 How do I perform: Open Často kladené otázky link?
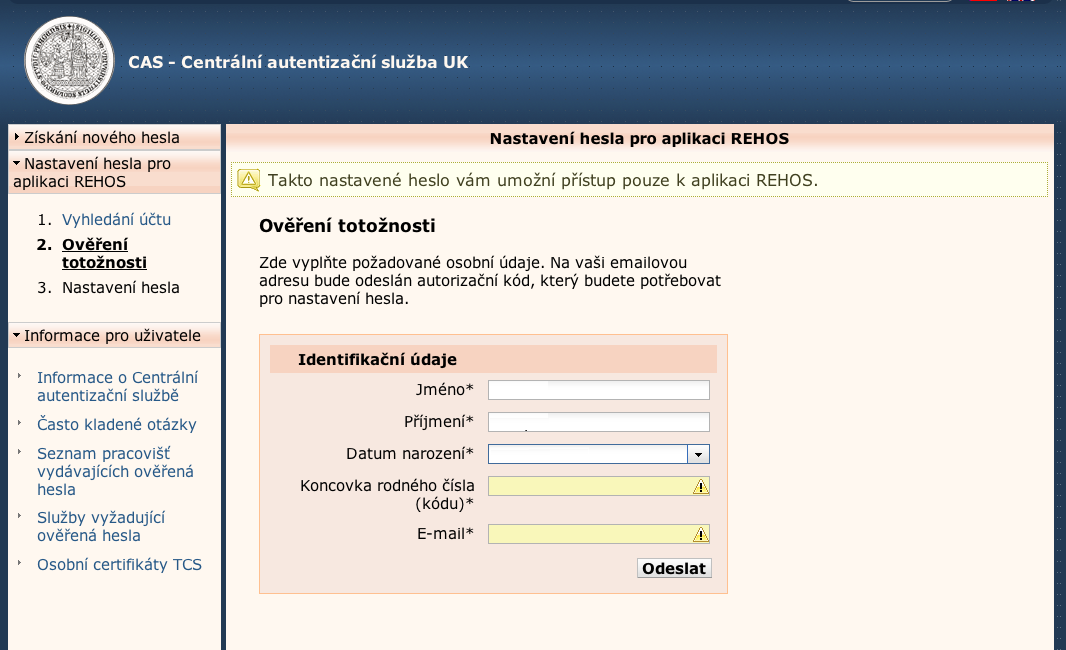(x=116, y=425)
